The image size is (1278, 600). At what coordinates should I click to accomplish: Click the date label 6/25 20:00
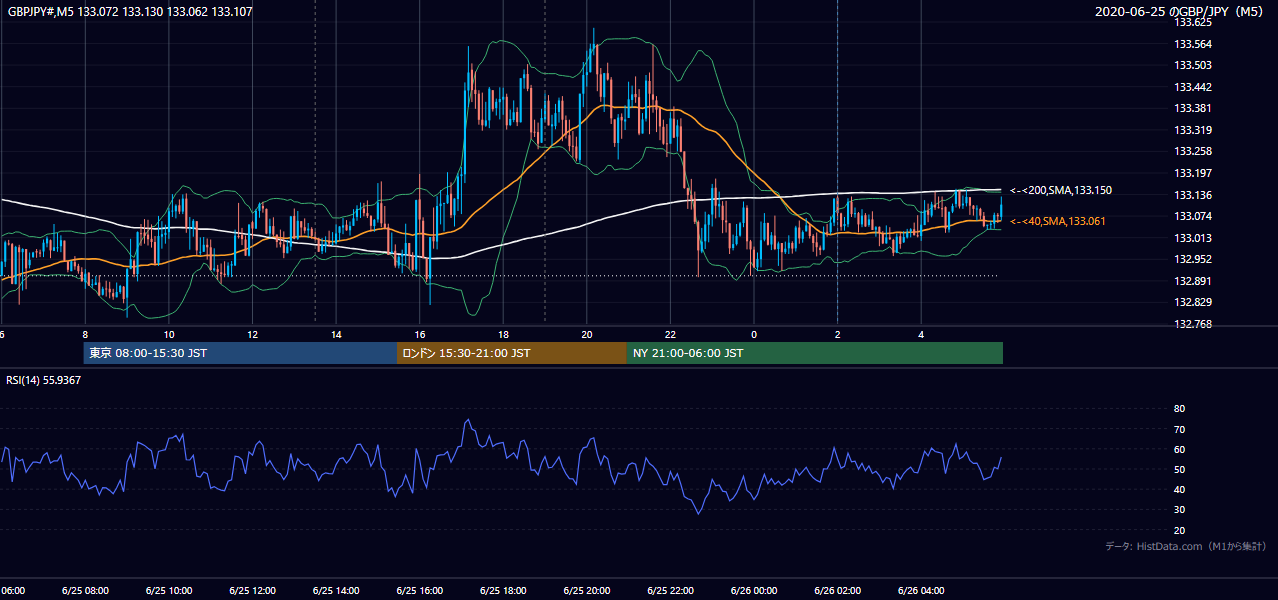(587, 590)
